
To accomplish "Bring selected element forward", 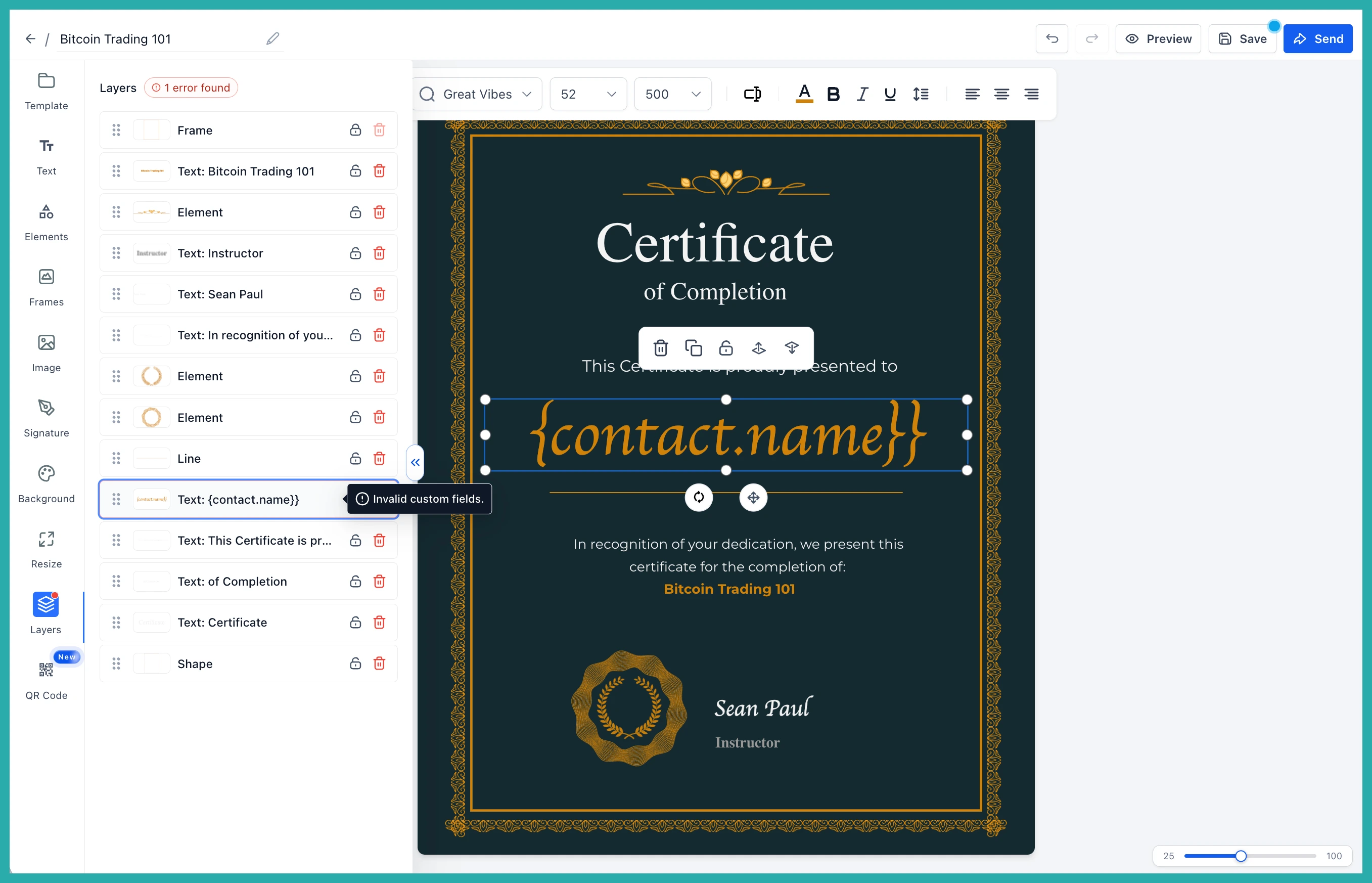I will click(758, 348).
